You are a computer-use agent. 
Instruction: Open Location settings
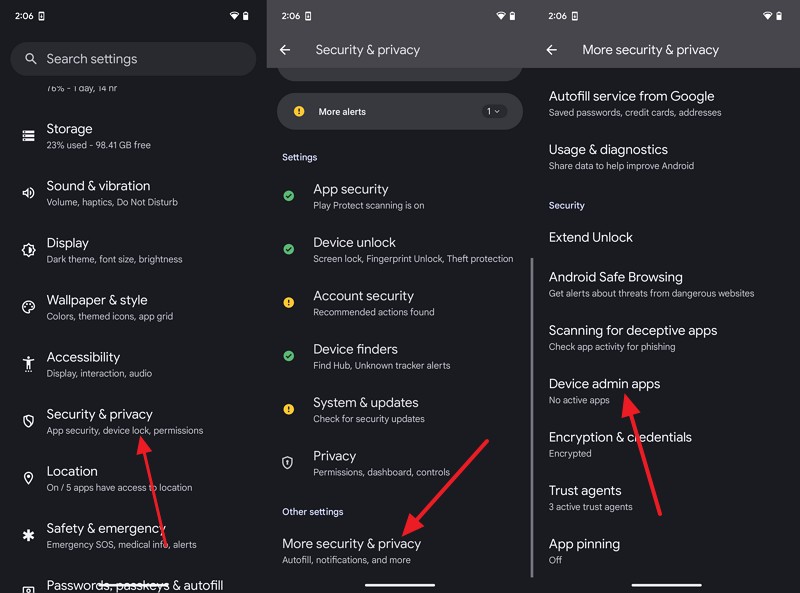[x=133, y=479]
